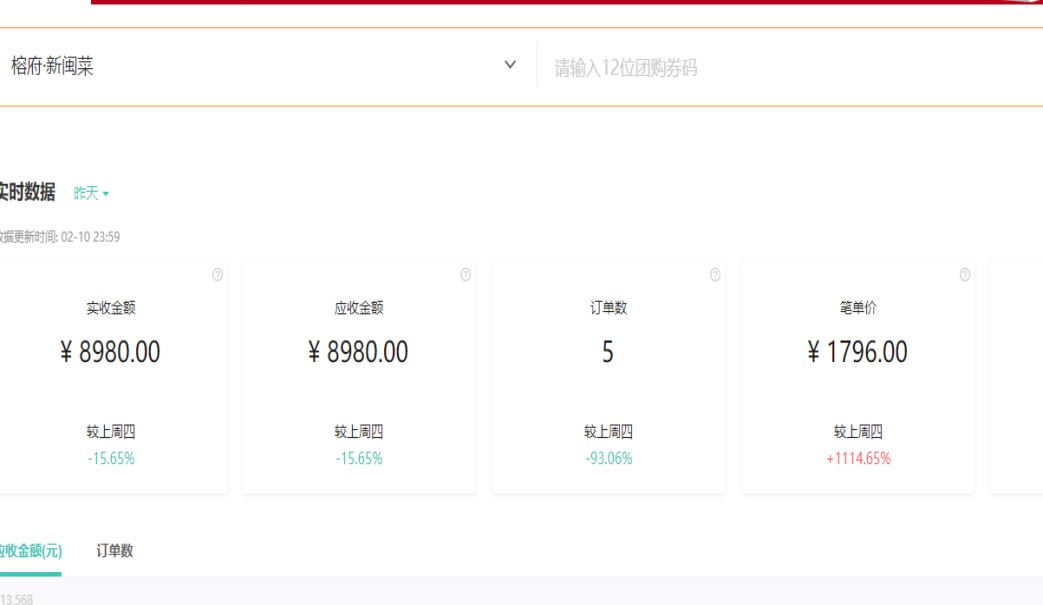This screenshot has width=1043, height=605.
Task: Click the 实时数据 section heading
Action: click(x=26, y=192)
